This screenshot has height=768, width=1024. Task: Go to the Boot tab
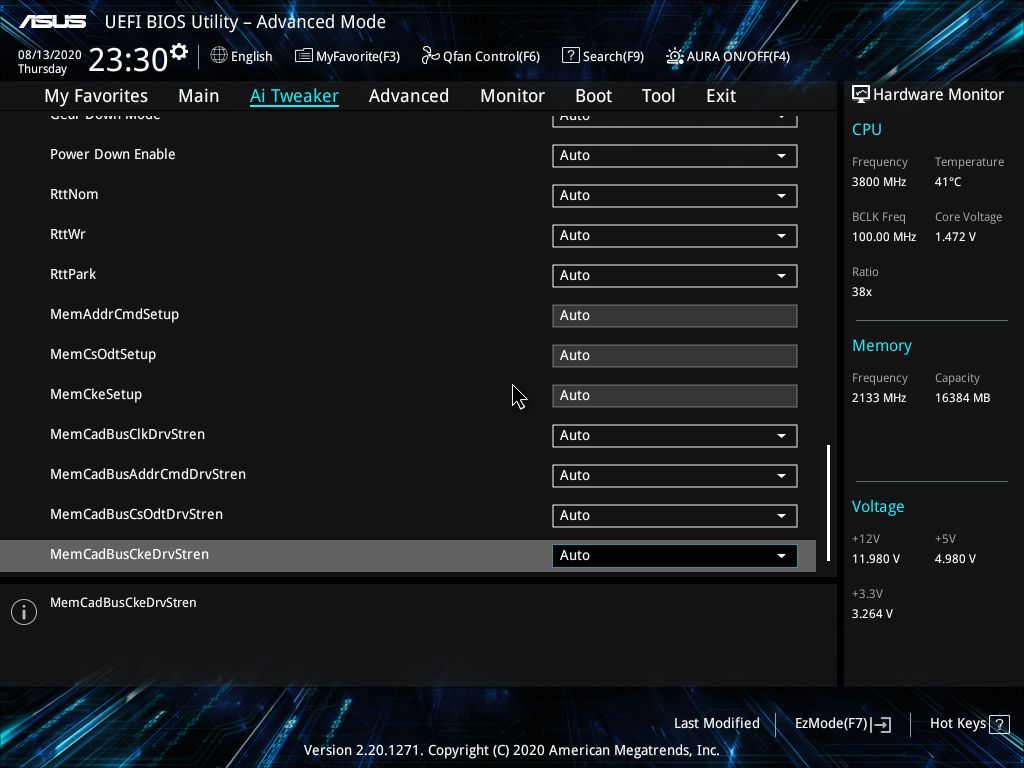(x=593, y=96)
